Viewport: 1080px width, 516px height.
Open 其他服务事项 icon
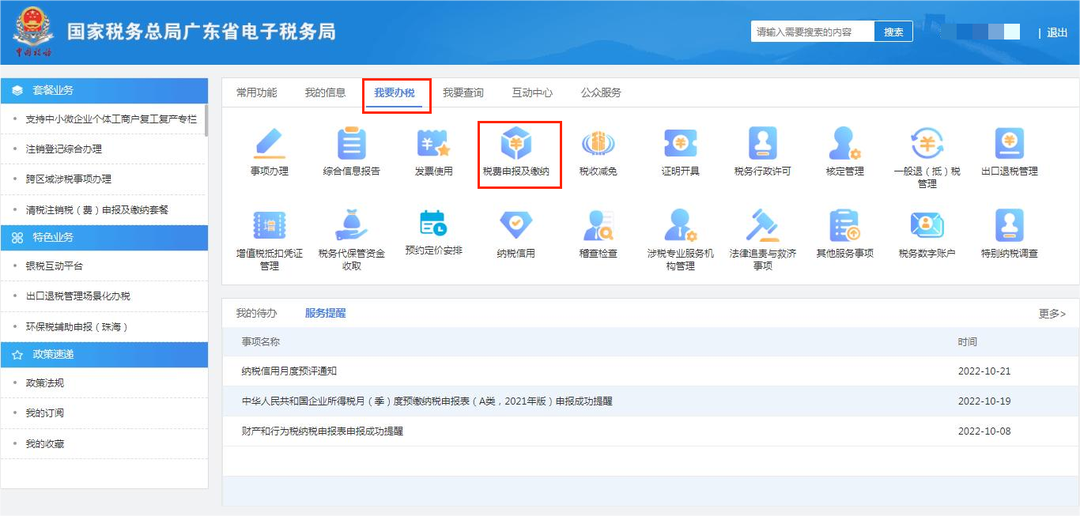844,225
